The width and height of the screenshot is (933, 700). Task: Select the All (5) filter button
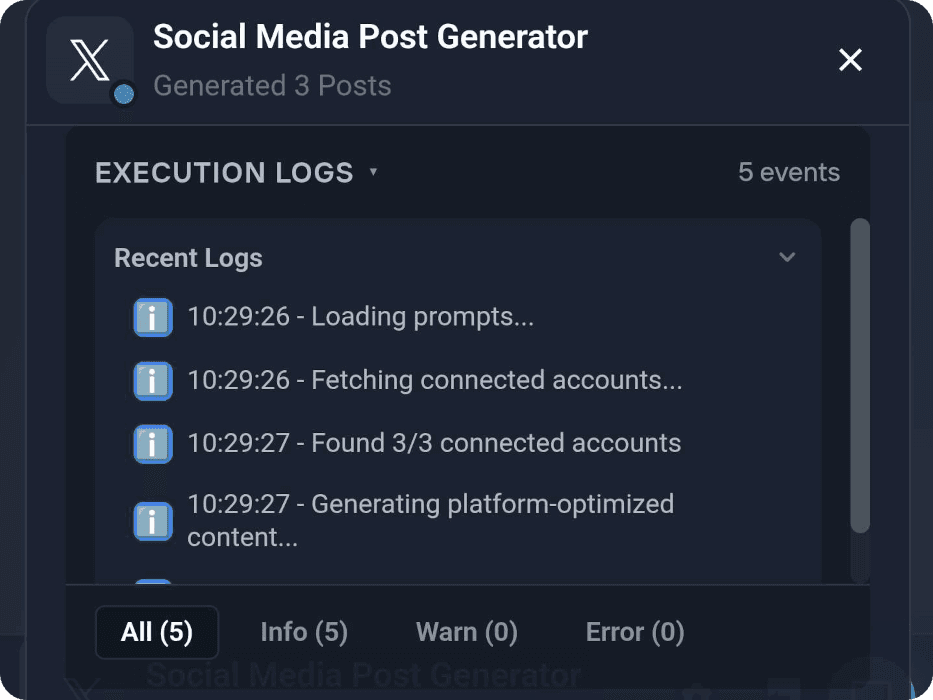(x=157, y=632)
